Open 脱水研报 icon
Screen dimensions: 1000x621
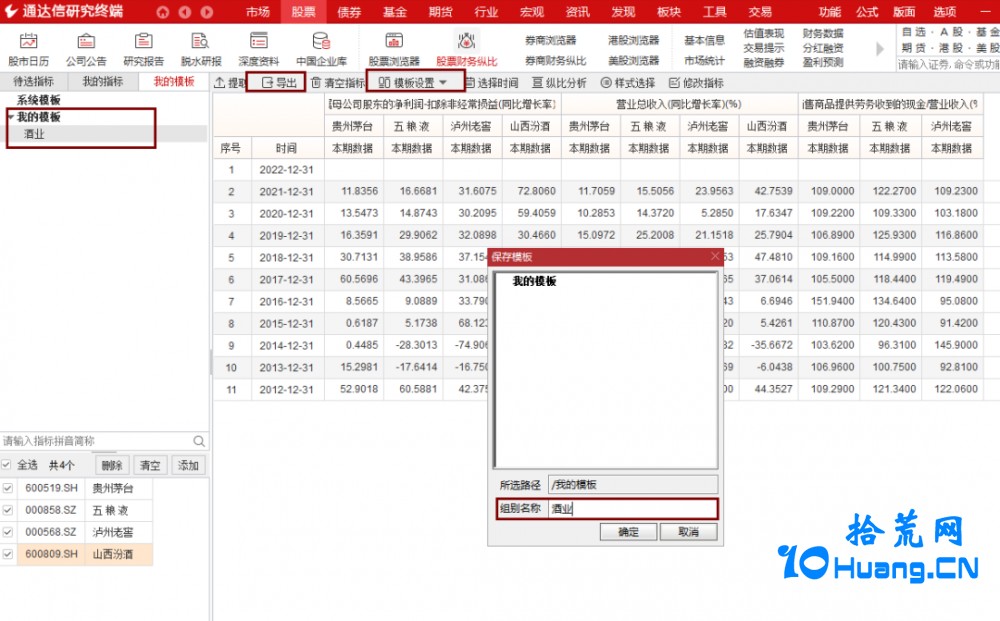point(200,41)
